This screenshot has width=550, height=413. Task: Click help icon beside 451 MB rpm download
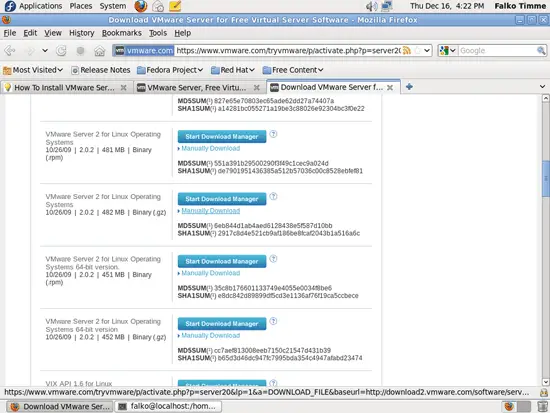[x=273, y=259]
